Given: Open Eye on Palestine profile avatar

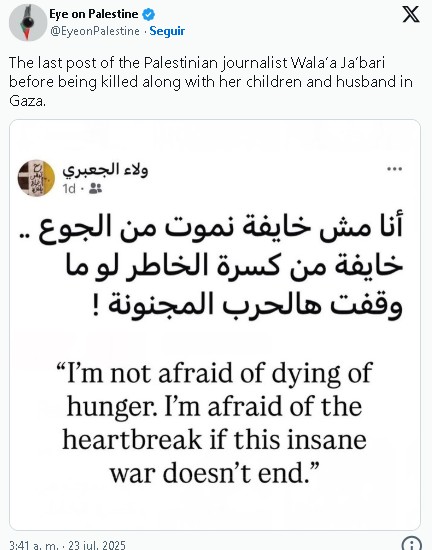Looking at the screenshot, I should coord(27,23).
